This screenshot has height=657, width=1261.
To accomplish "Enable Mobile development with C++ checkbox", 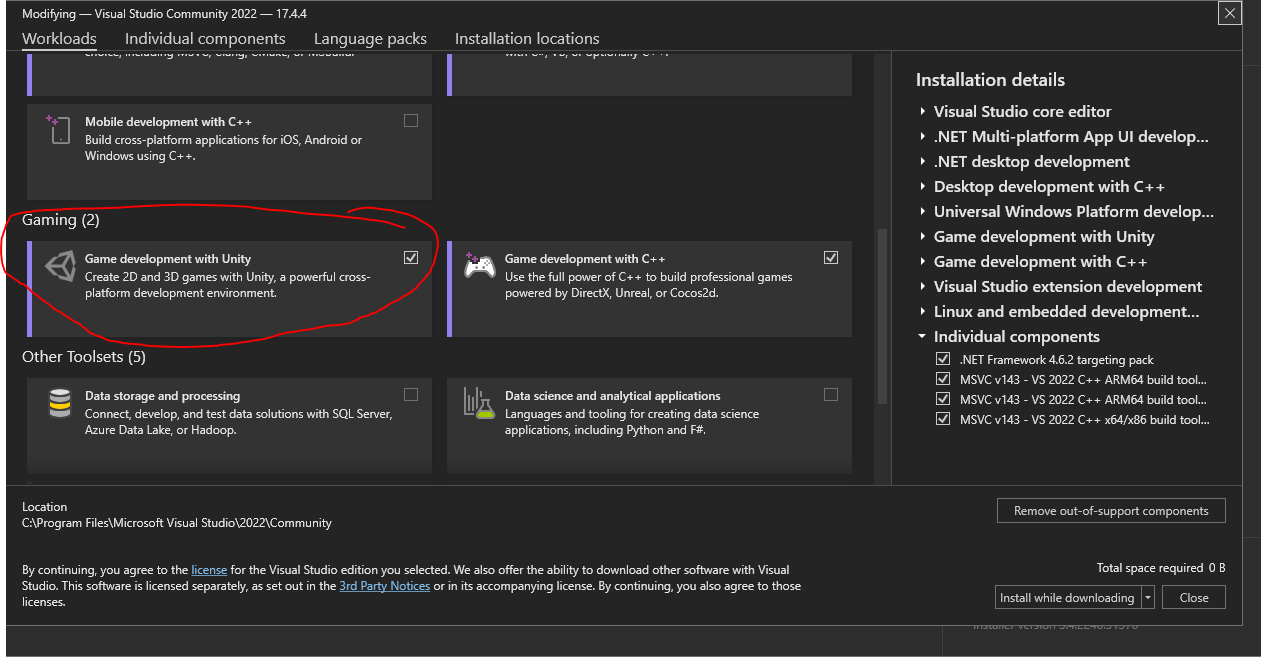I will pos(411,121).
